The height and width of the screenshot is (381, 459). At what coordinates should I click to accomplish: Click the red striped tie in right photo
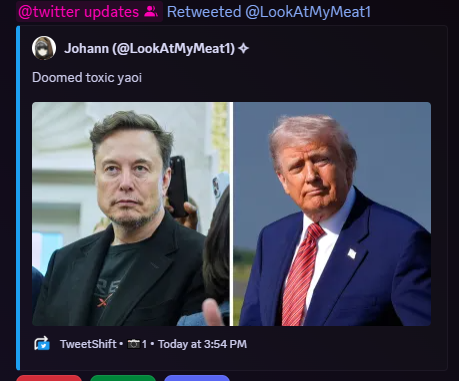[300, 274]
